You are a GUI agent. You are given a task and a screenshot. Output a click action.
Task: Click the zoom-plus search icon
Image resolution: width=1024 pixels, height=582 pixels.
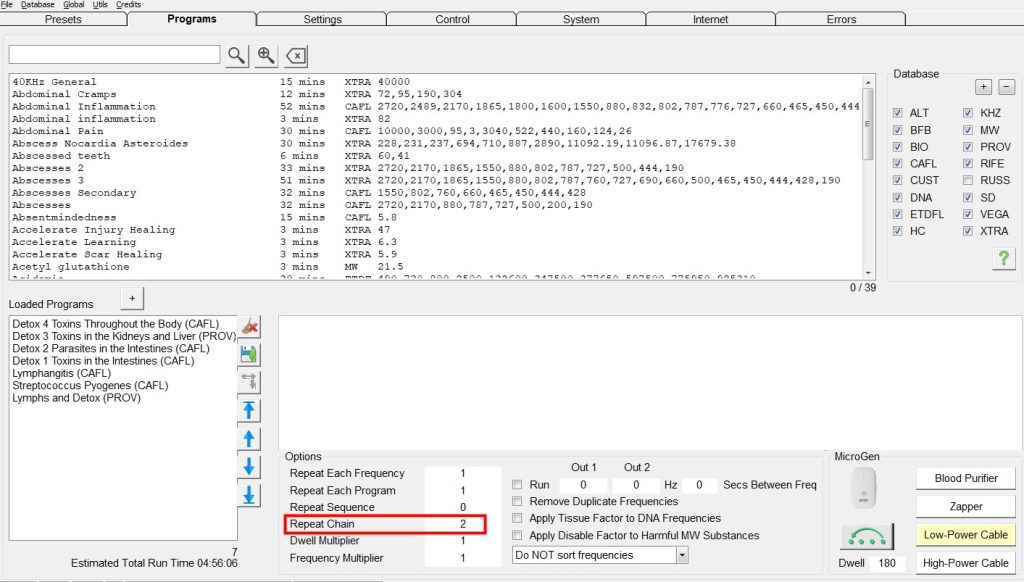click(x=266, y=55)
